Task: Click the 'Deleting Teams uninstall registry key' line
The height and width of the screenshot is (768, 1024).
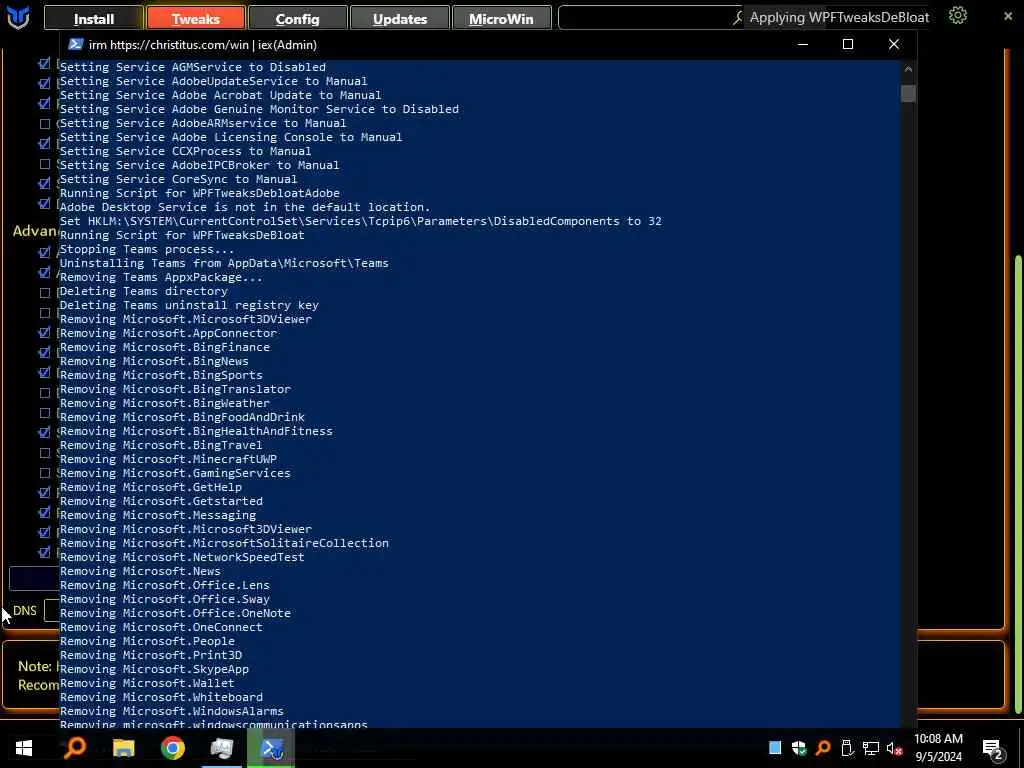Action: pyautogui.click(x=189, y=305)
